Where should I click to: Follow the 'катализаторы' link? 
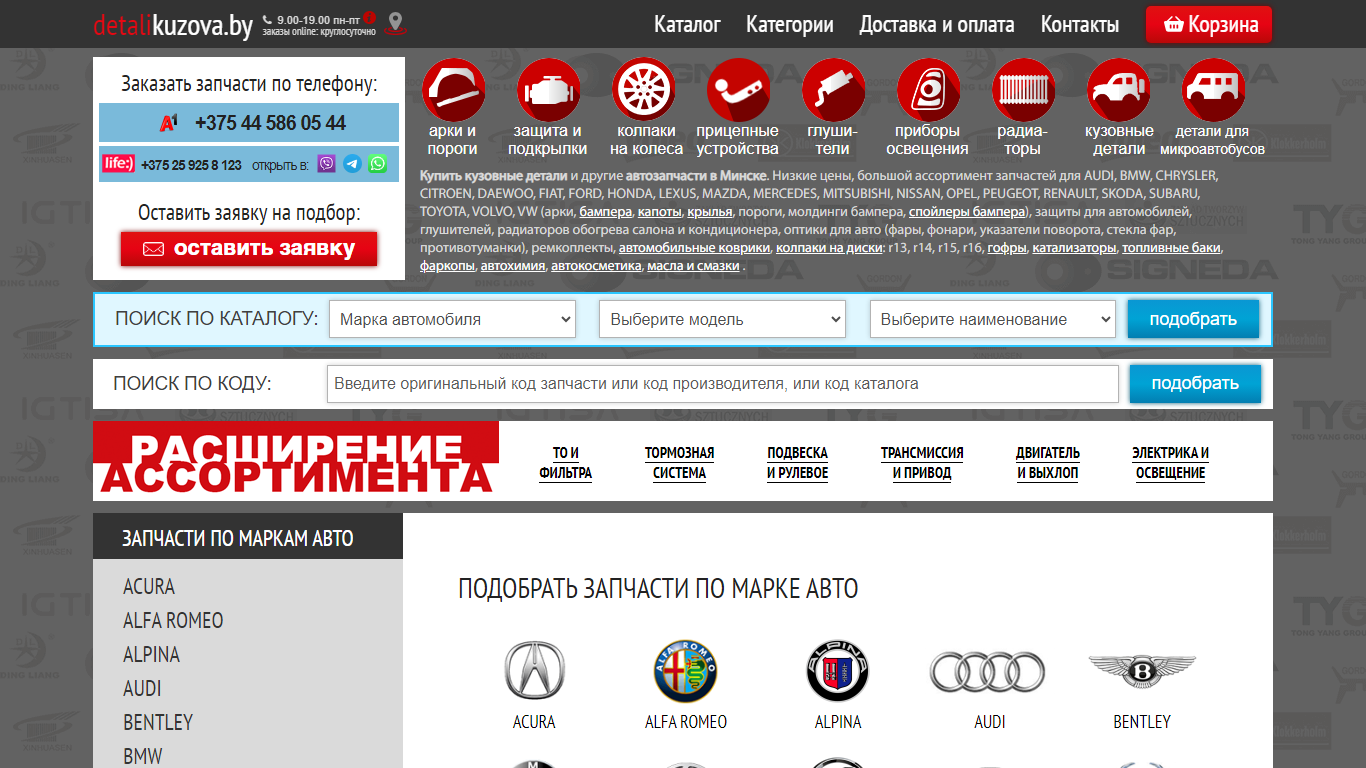tap(1074, 248)
